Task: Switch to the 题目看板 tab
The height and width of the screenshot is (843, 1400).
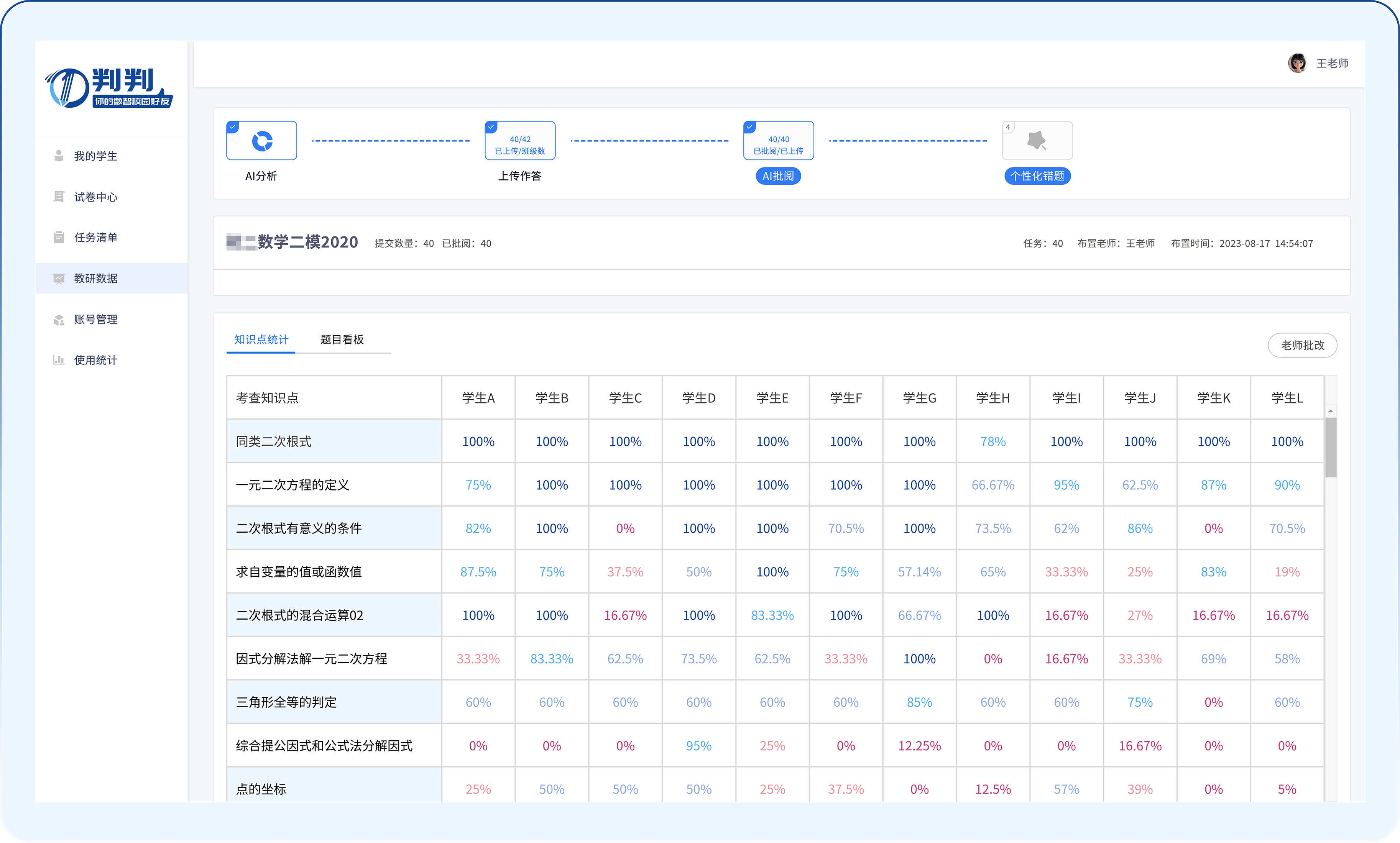Action: pos(342,340)
